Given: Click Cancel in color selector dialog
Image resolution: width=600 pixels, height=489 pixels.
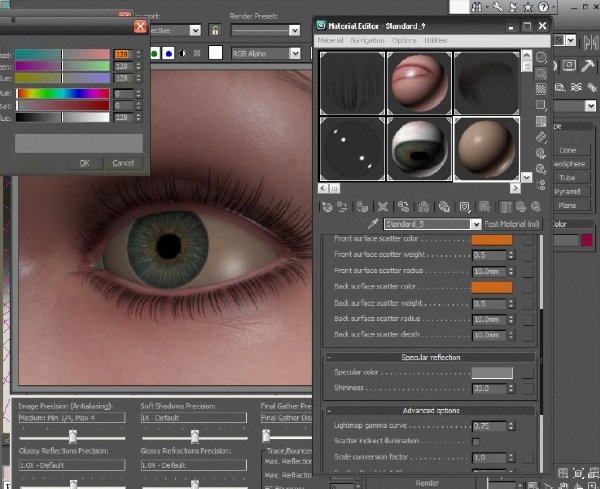Looking at the screenshot, I should click(123, 163).
